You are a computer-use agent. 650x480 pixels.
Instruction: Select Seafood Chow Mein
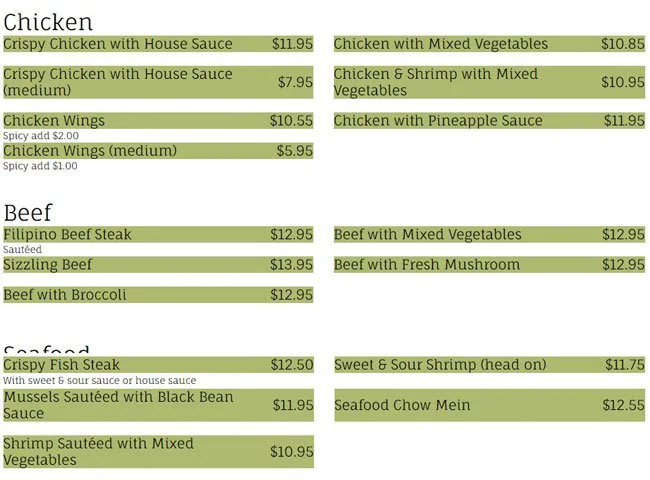click(x=489, y=405)
